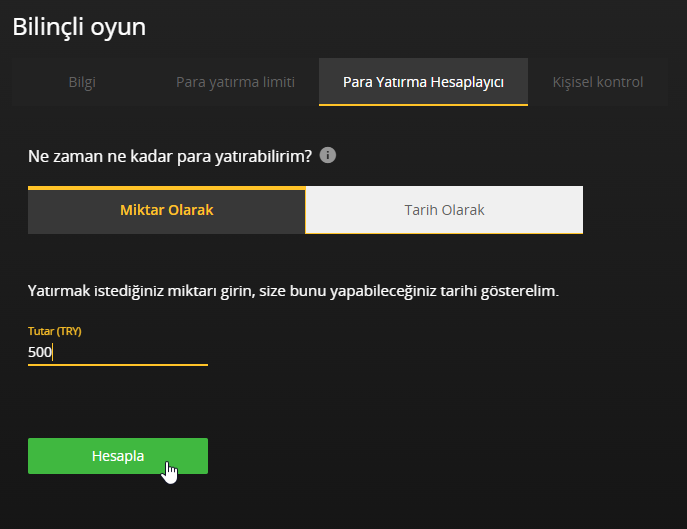Image resolution: width=687 pixels, height=529 pixels.
Task: Open the Bilgi tab
Action: 82,82
